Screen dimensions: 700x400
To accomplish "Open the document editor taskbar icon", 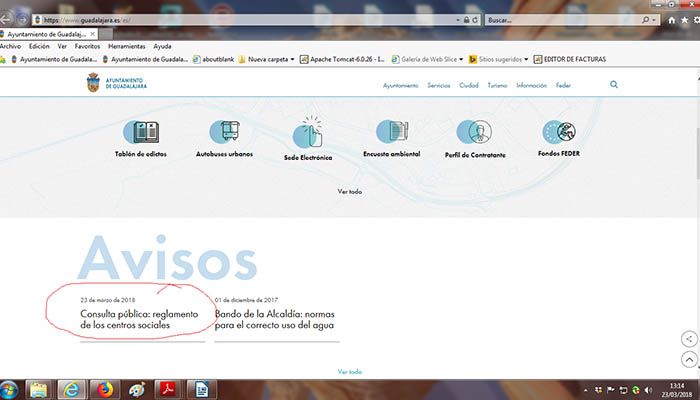I will [201, 390].
